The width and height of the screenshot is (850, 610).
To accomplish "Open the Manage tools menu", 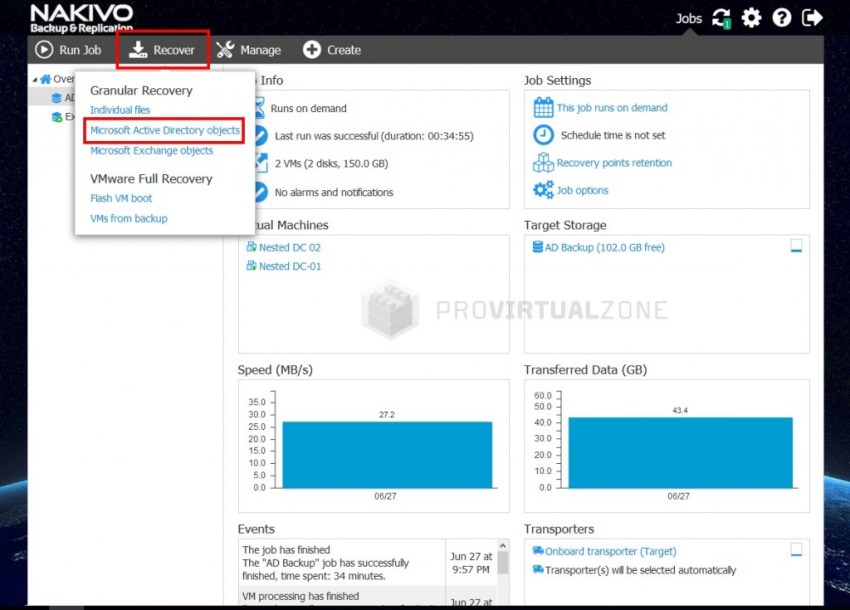I will click(248, 50).
